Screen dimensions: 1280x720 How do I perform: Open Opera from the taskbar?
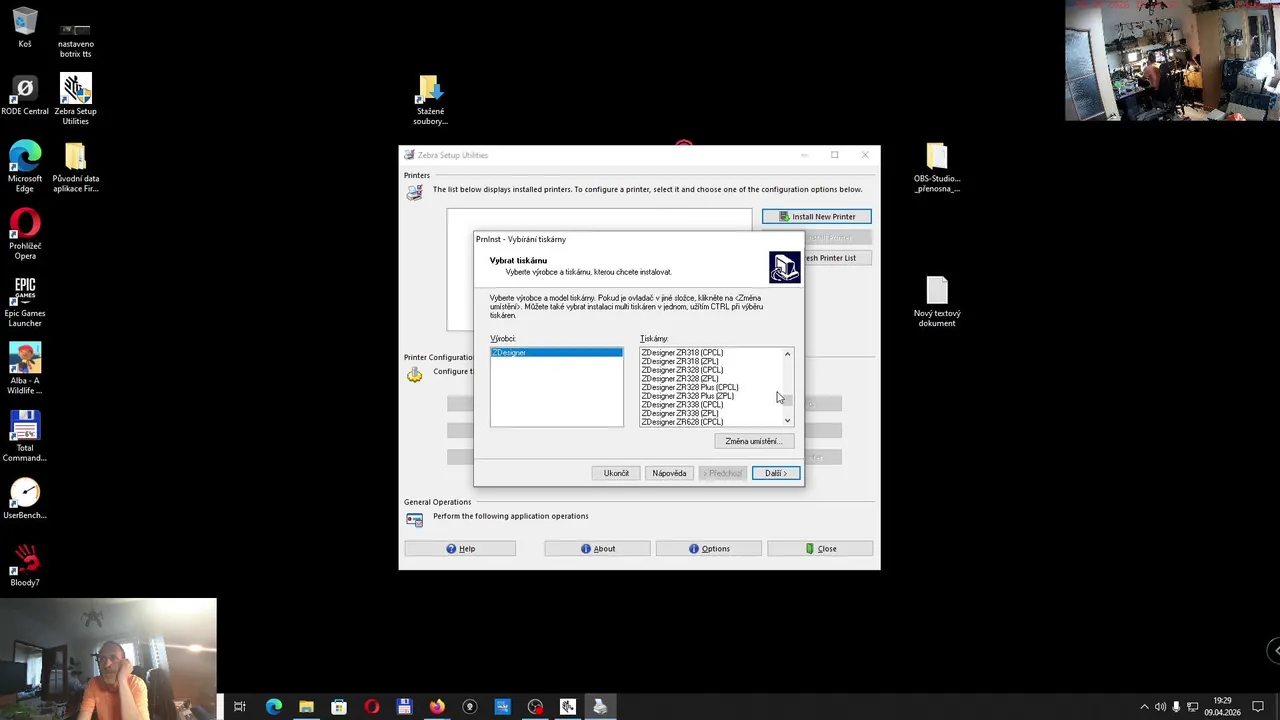(x=372, y=707)
